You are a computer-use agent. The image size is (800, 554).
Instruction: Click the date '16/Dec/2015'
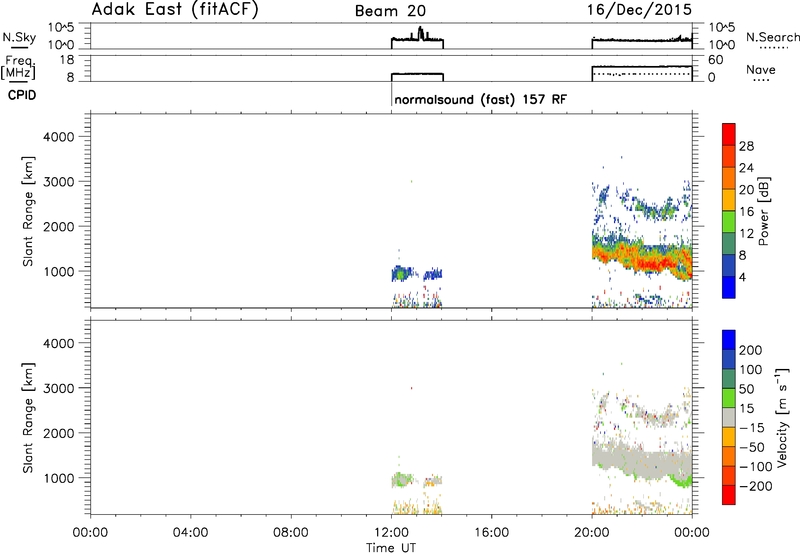639,10
